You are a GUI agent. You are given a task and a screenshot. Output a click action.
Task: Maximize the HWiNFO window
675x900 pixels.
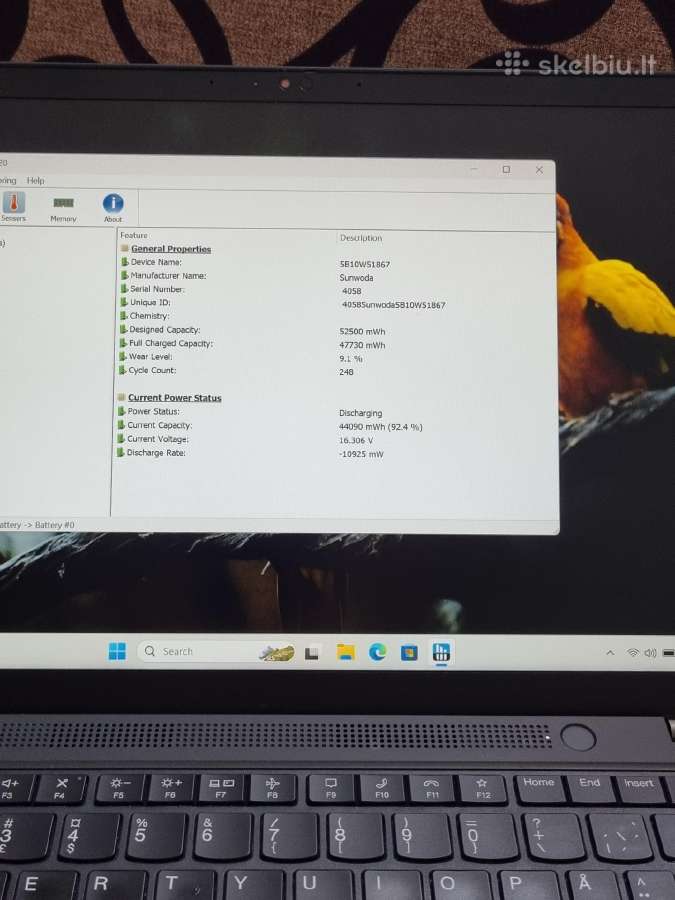[x=506, y=169]
